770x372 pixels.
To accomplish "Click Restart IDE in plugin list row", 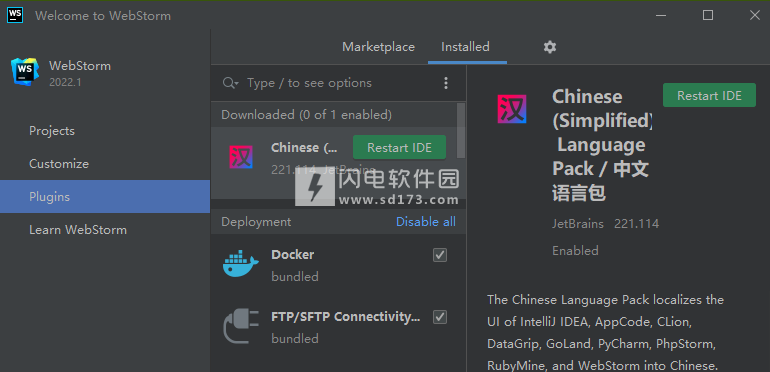I will coord(399,147).
